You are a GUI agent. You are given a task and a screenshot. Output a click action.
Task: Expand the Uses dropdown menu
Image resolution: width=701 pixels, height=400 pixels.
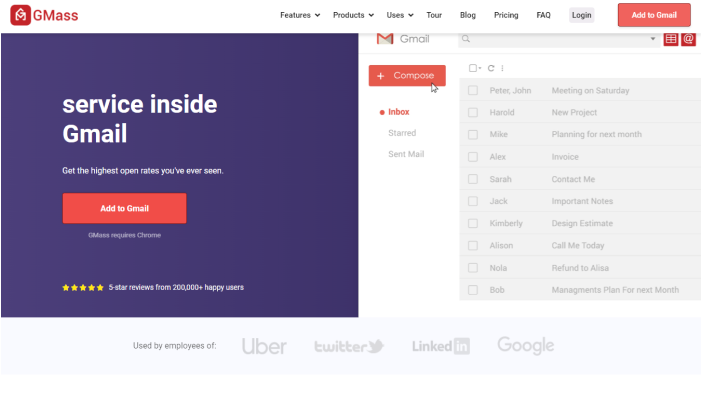click(400, 15)
